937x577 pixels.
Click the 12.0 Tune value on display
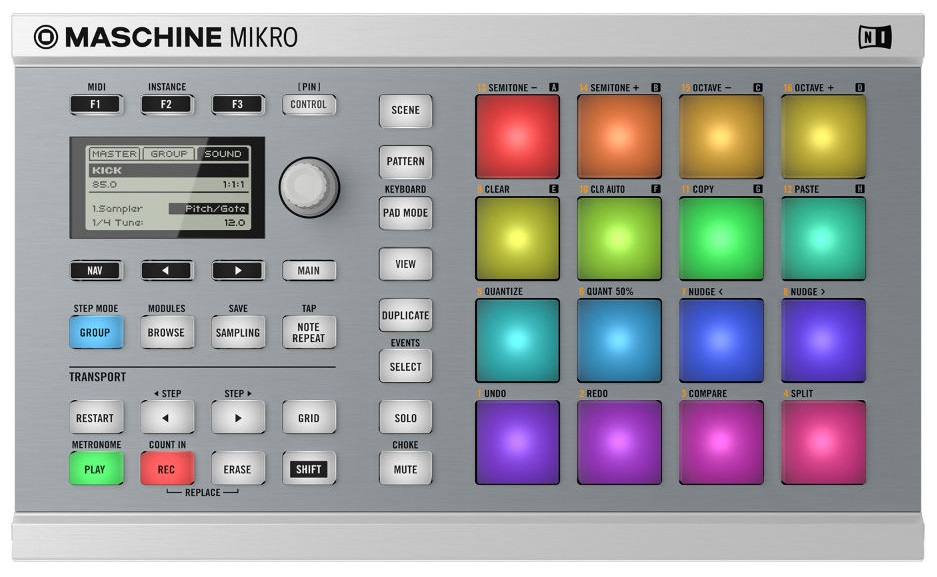[234, 223]
